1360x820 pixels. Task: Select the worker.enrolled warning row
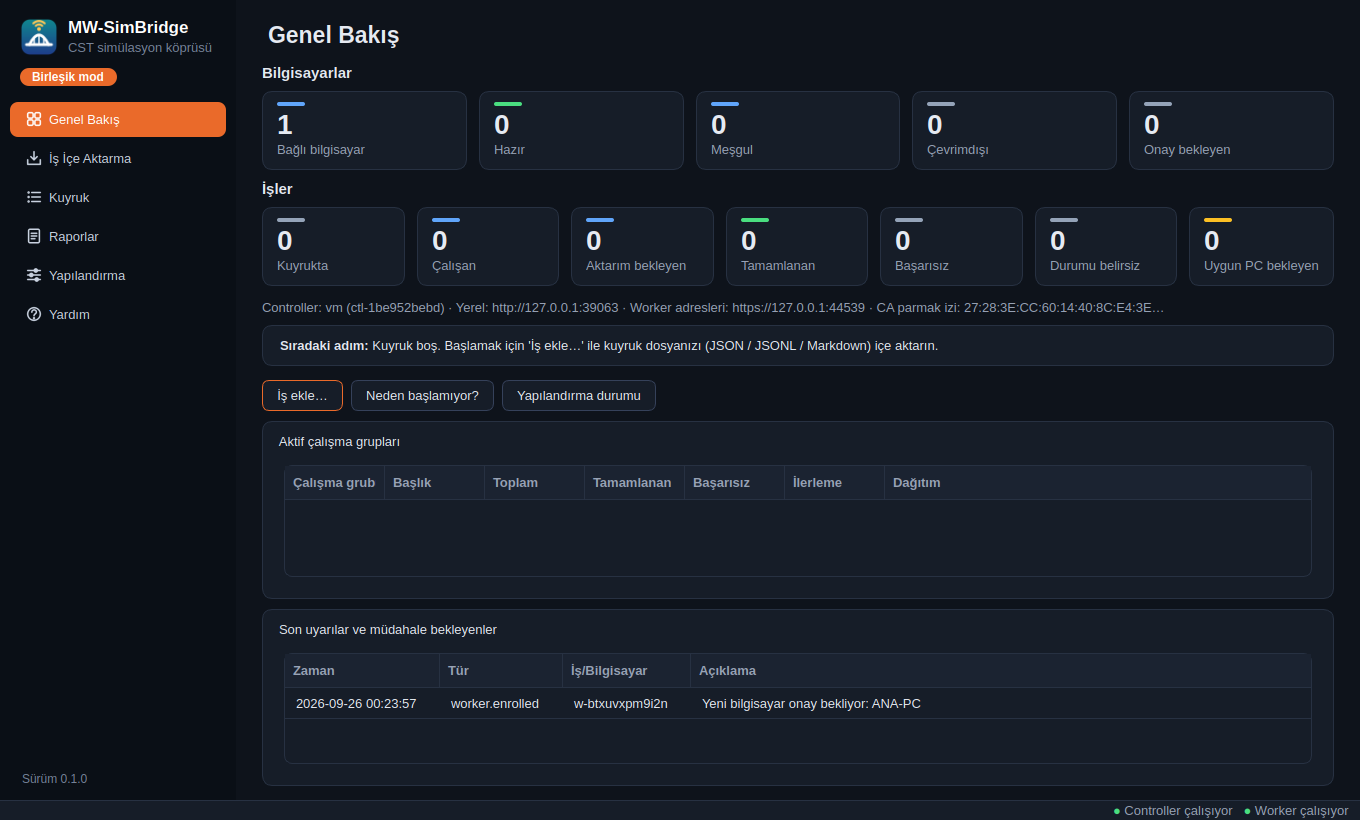point(797,703)
